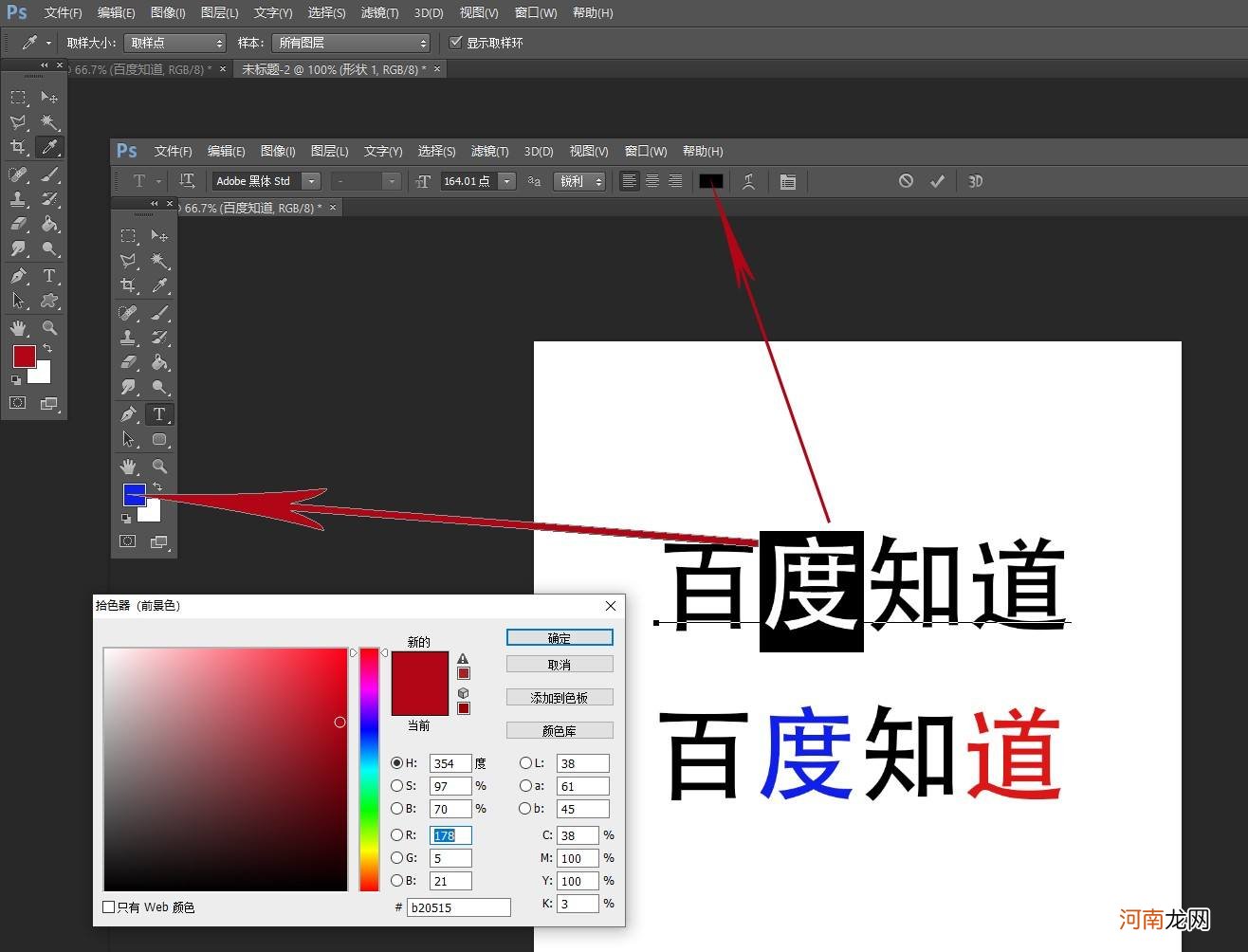
Task: Click blue foreground color swatch in inner toolbox
Action: [135, 494]
